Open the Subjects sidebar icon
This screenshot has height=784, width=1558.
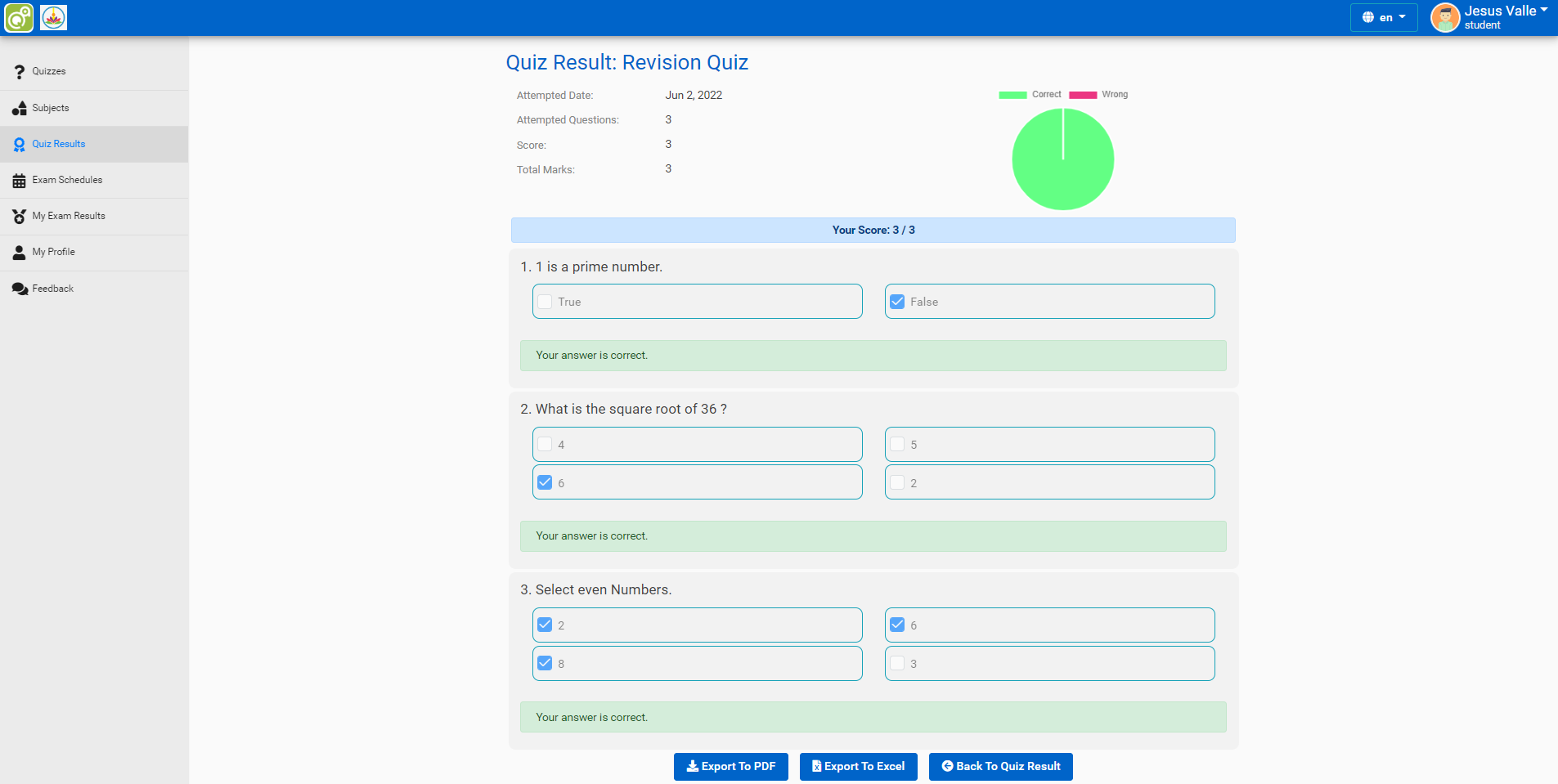coord(19,107)
